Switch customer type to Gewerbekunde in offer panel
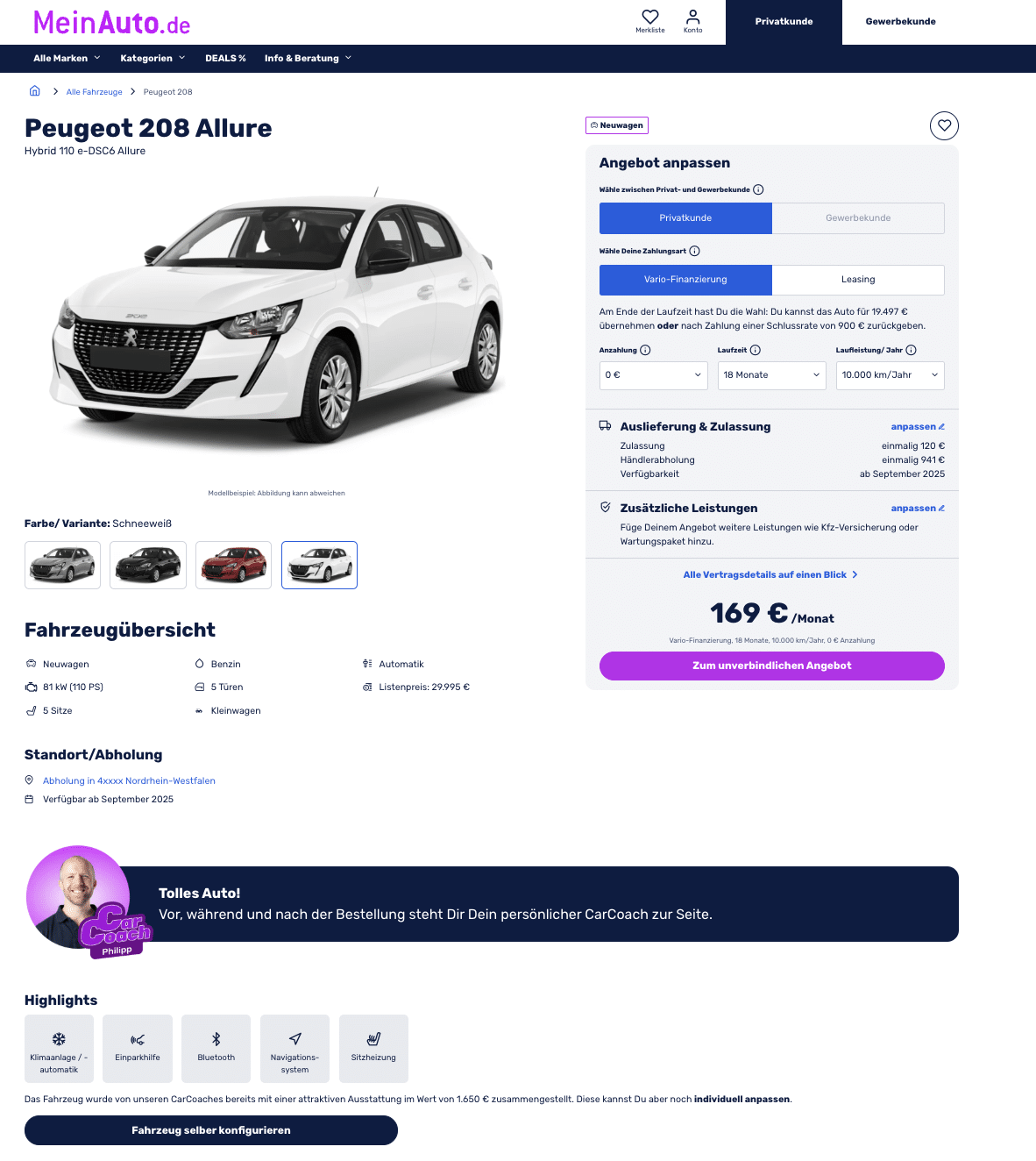This screenshot has height=1161, width=1036. point(858,218)
